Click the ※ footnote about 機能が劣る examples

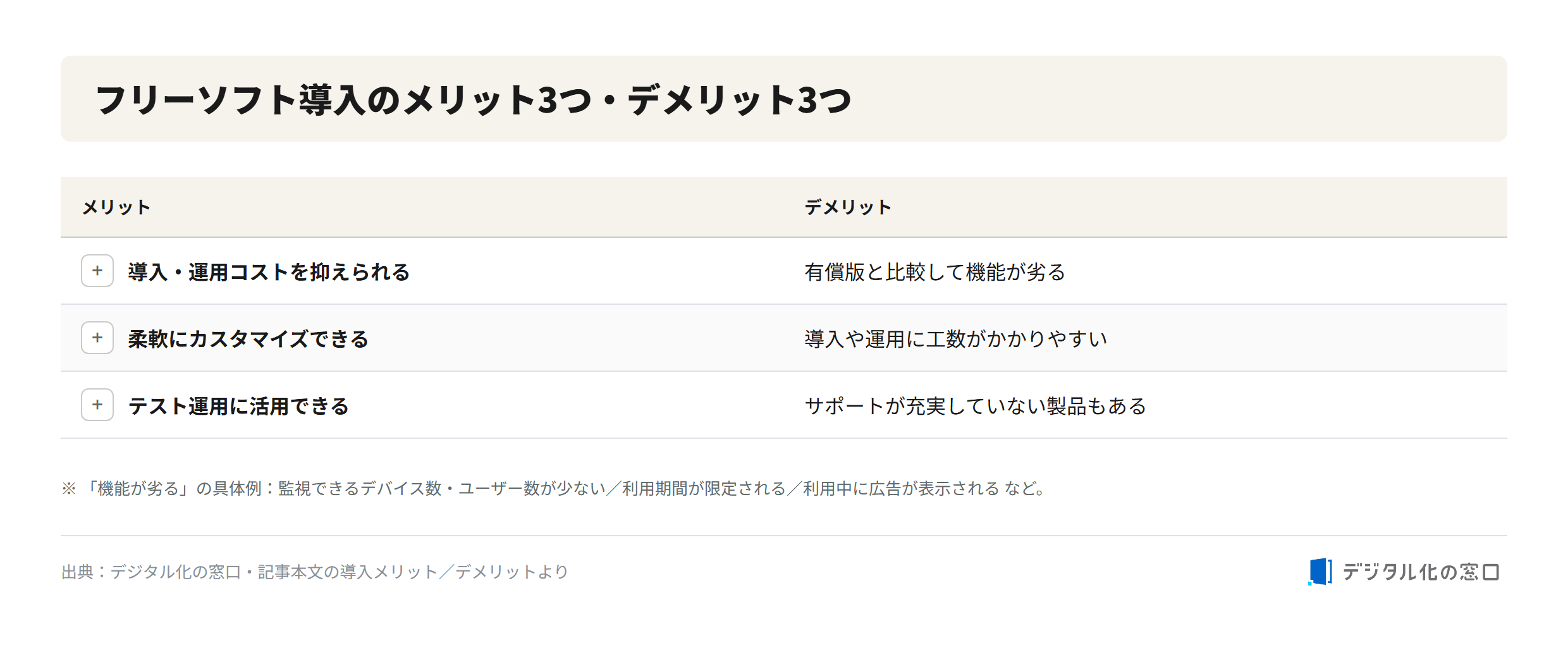pyautogui.click(x=554, y=488)
